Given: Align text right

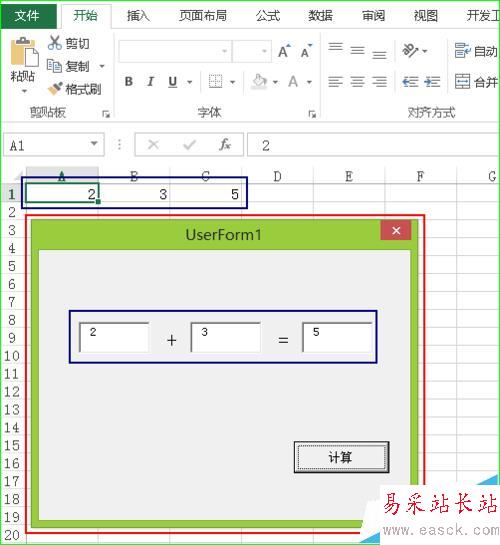Looking at the screenshot, I should point(379,82).
